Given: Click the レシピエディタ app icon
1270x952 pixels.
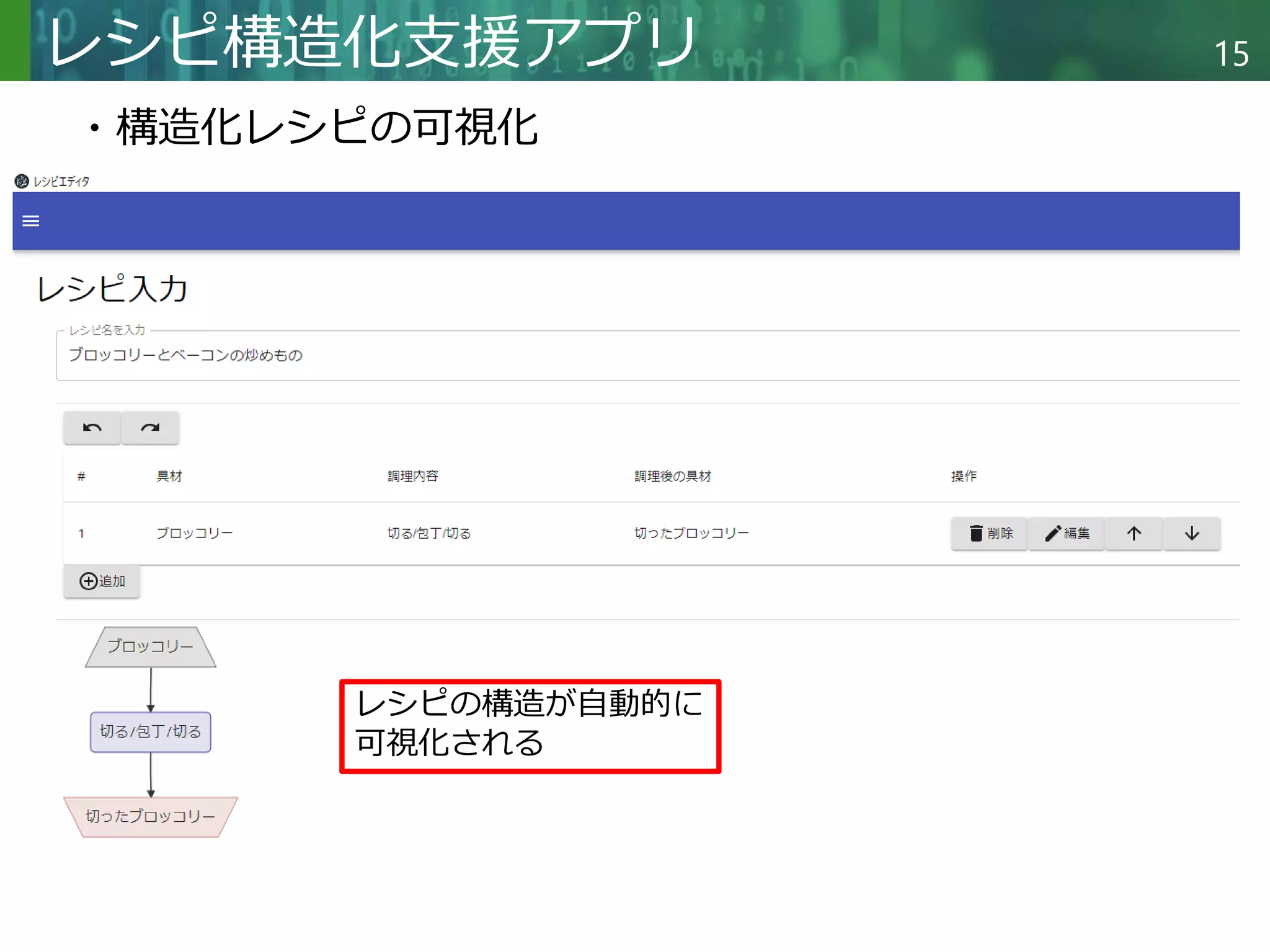Looking at the screenshot, I should (x=22, y=181).
